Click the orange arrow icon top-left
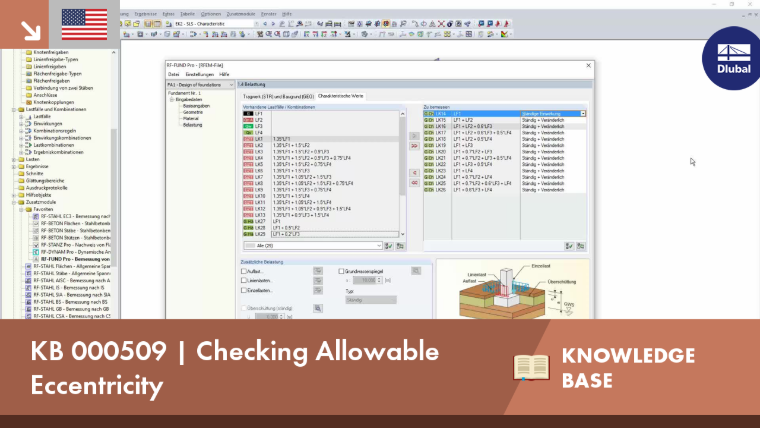This screenshot has width=760, height=428. point(30,31)
